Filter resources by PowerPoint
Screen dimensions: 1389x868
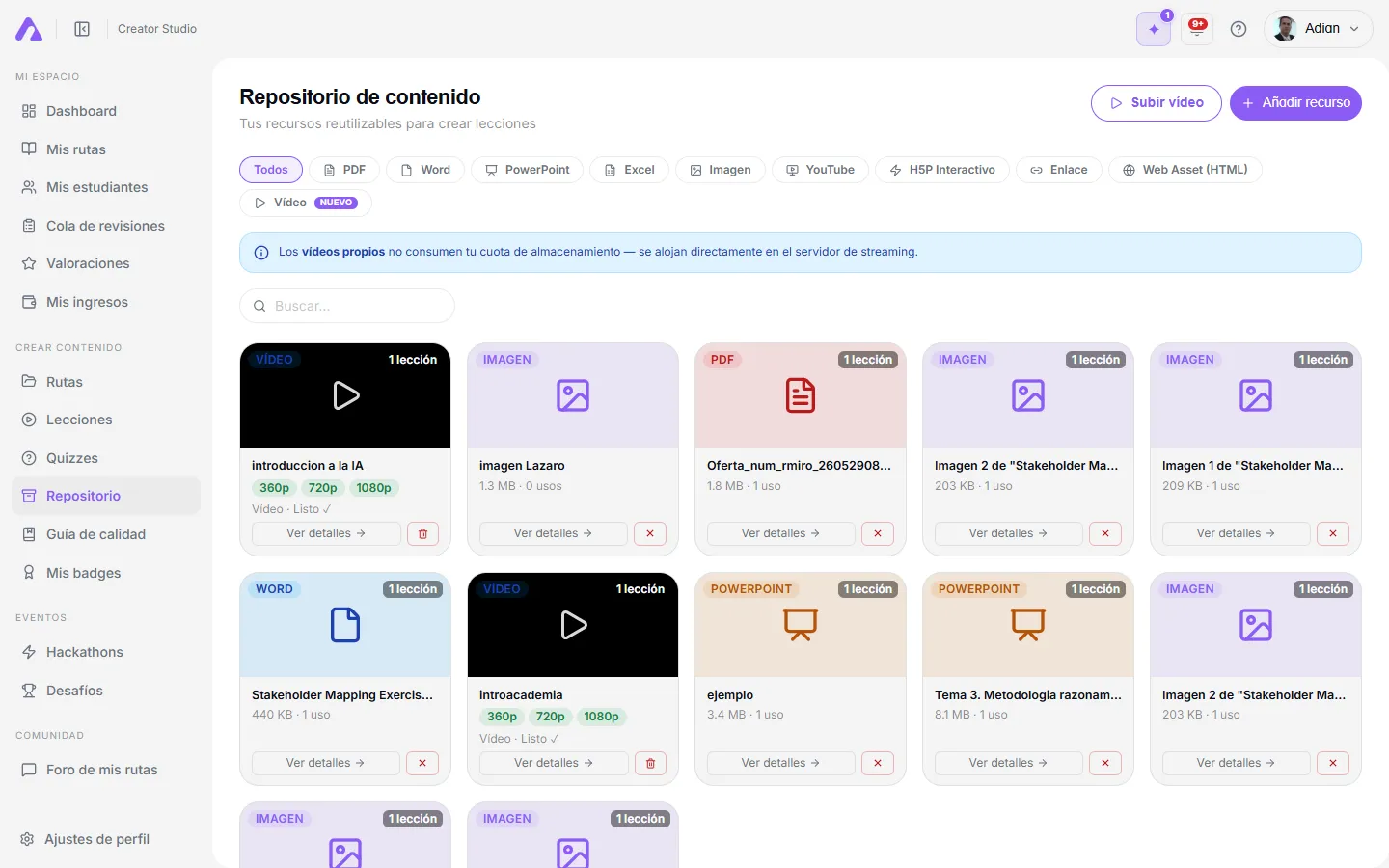click(528, 170)
